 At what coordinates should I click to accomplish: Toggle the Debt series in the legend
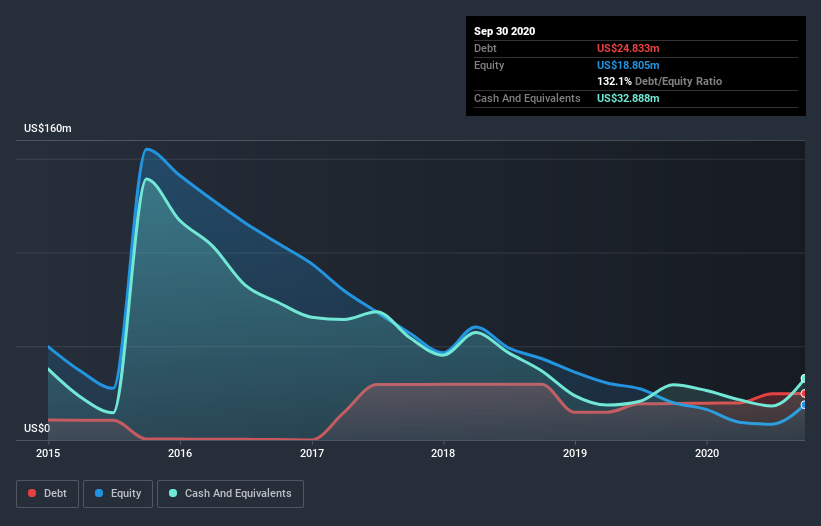point(48,494)
